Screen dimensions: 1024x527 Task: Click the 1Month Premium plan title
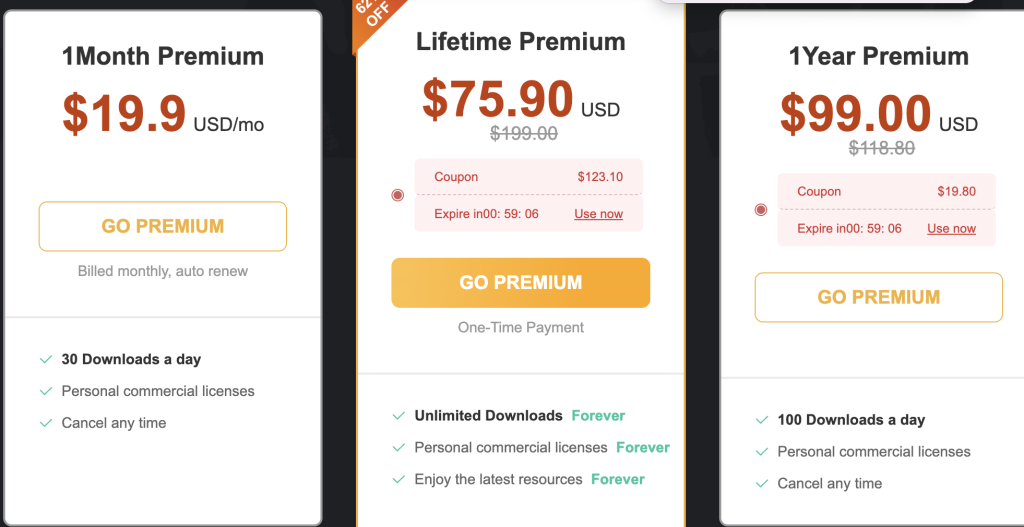(163, 56)
